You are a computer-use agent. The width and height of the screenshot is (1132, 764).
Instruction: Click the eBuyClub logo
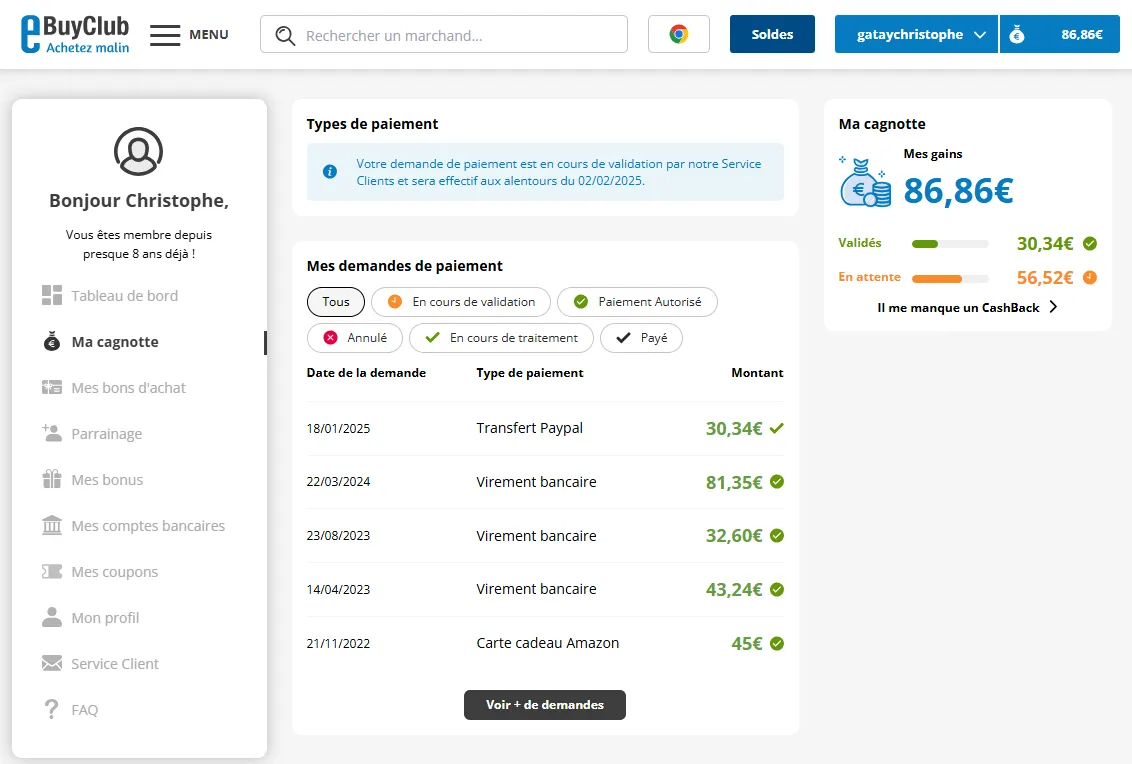75,34
